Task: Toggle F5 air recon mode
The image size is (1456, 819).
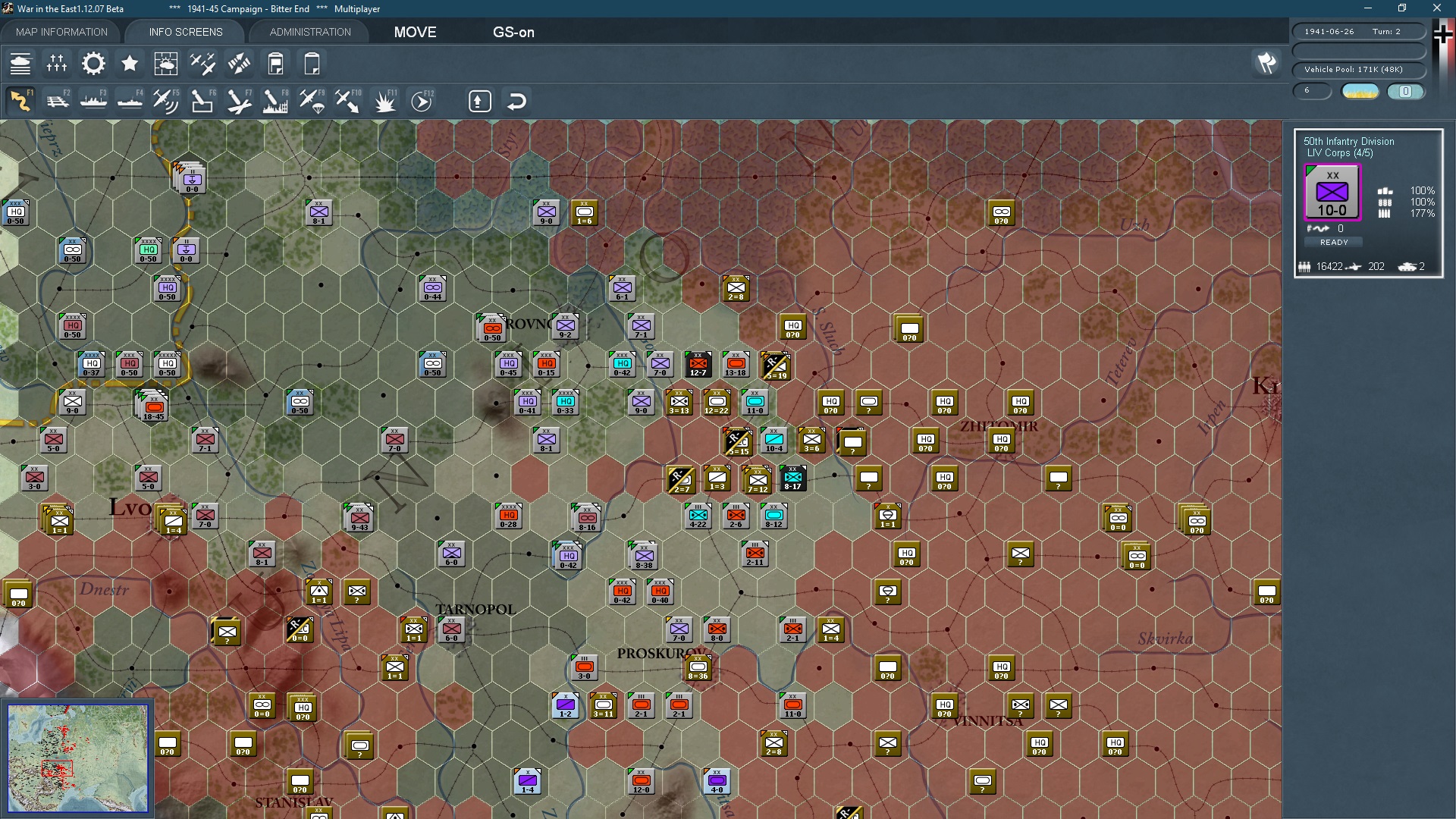Action: click(x=166, y=101)
